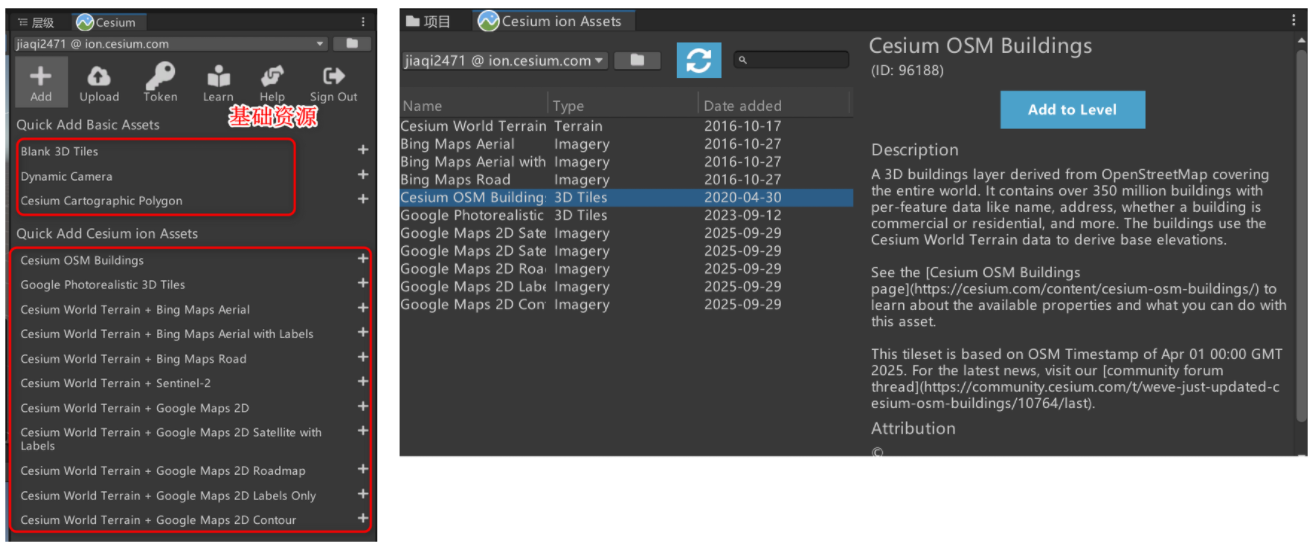This screenshot has height=547, width=1313.
Task: Select Cesium World Terrain asset row
Action: [x=626, y=126]
